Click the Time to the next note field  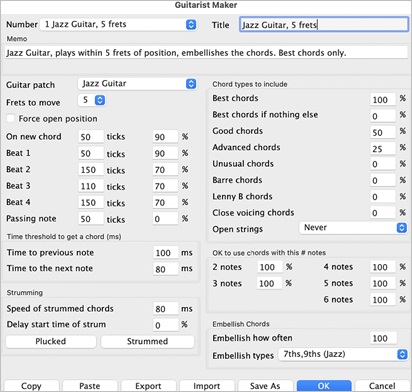[x=166, y=269]
